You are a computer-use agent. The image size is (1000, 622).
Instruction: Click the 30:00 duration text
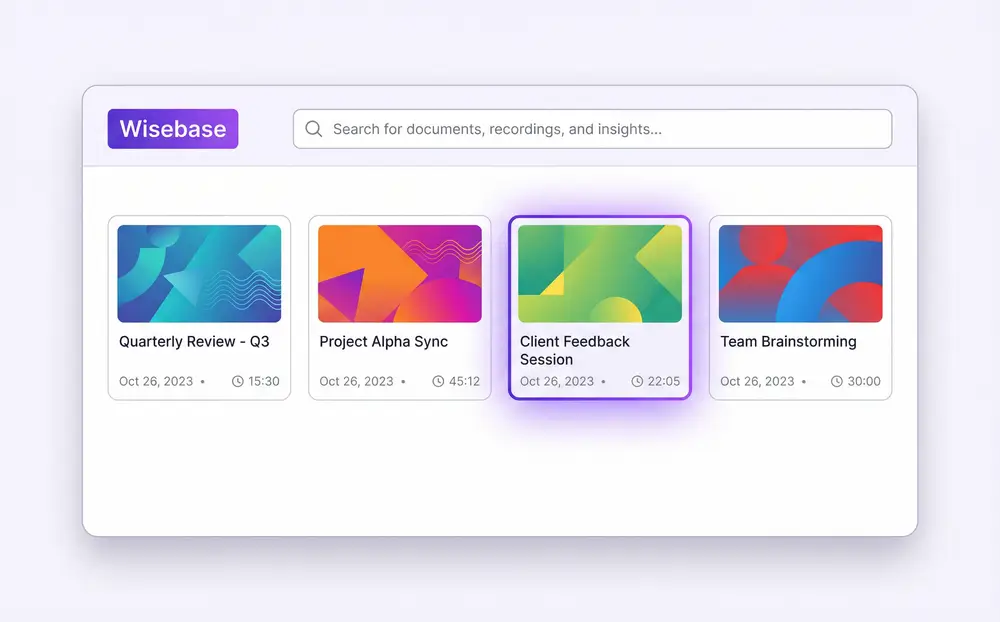[x=864, y=381]
